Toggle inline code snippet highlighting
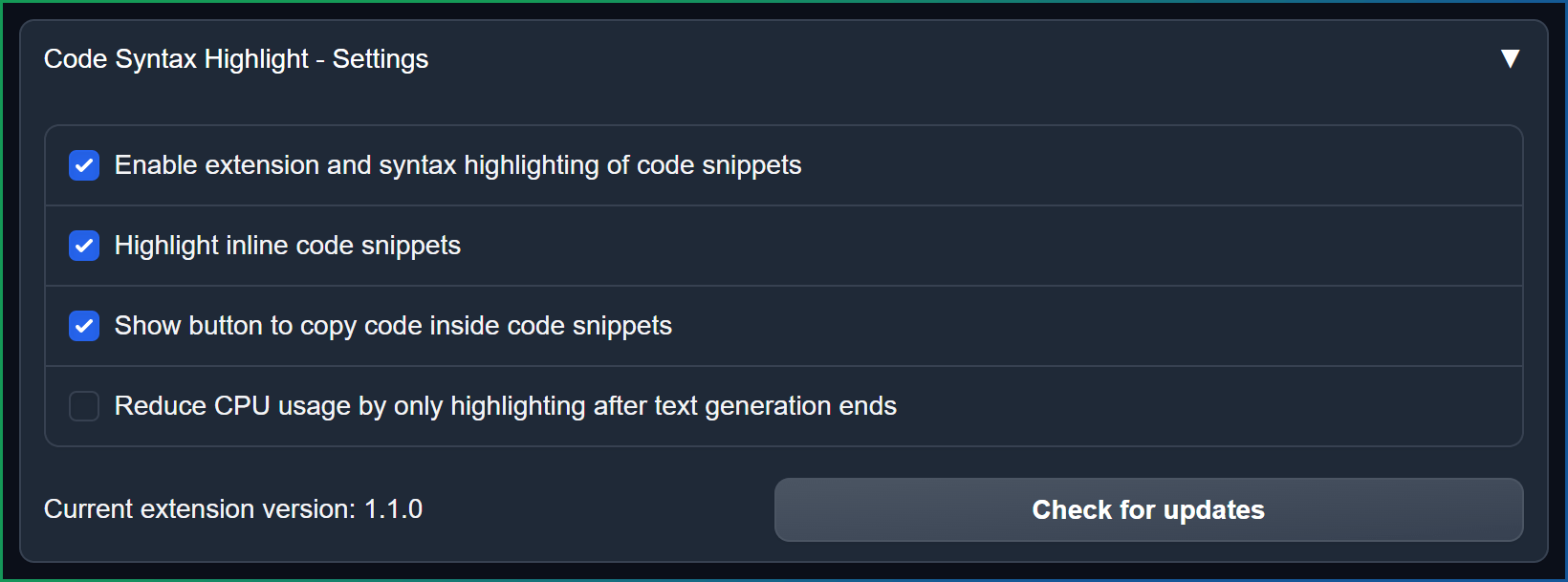 pos(83,246)
